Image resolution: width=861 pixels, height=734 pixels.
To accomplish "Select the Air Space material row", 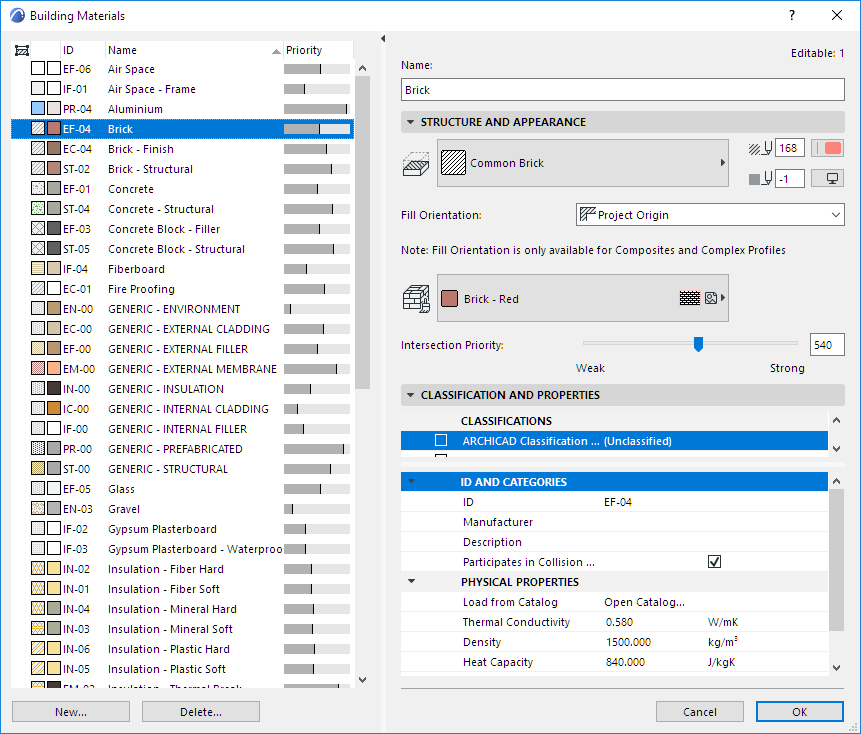I will click(182, 69).
